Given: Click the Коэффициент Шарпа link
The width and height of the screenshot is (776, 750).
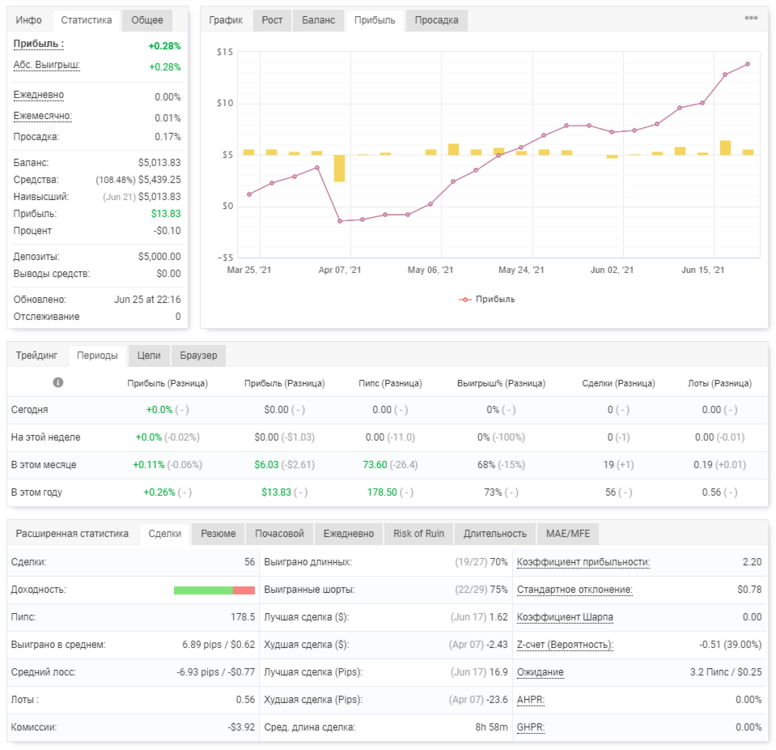Looking at the screenshot, I should click(x=565, y=617).
